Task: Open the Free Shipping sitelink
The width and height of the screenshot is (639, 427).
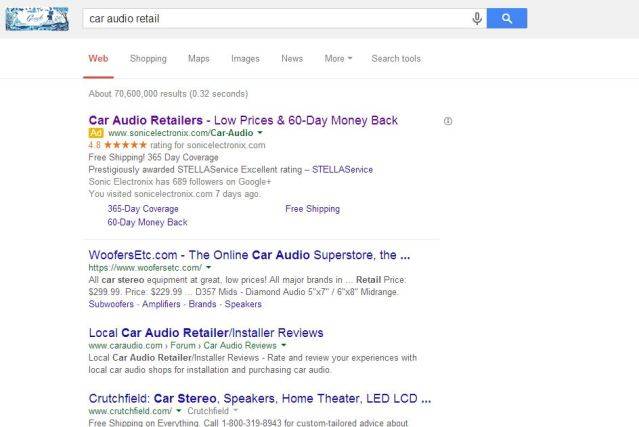Action: 313,209
